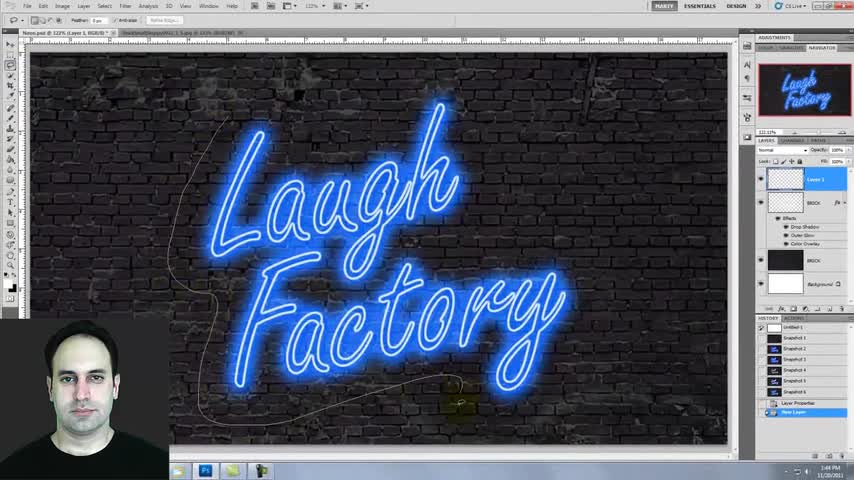The height and width of the screenshot is (480, 854).
Task: Open the Opacity slider dropdown
Action: click(x=849, y=150)
